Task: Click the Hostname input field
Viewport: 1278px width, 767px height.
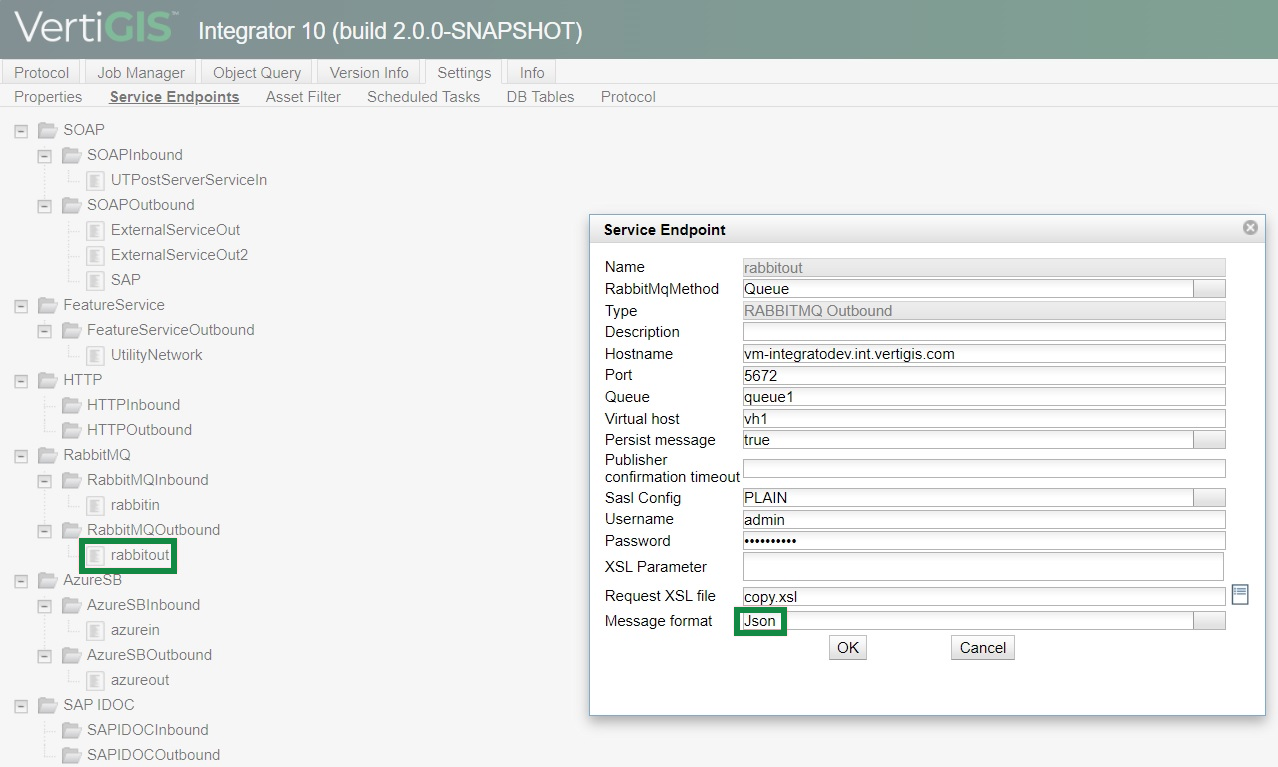Action: coord(984,354)
